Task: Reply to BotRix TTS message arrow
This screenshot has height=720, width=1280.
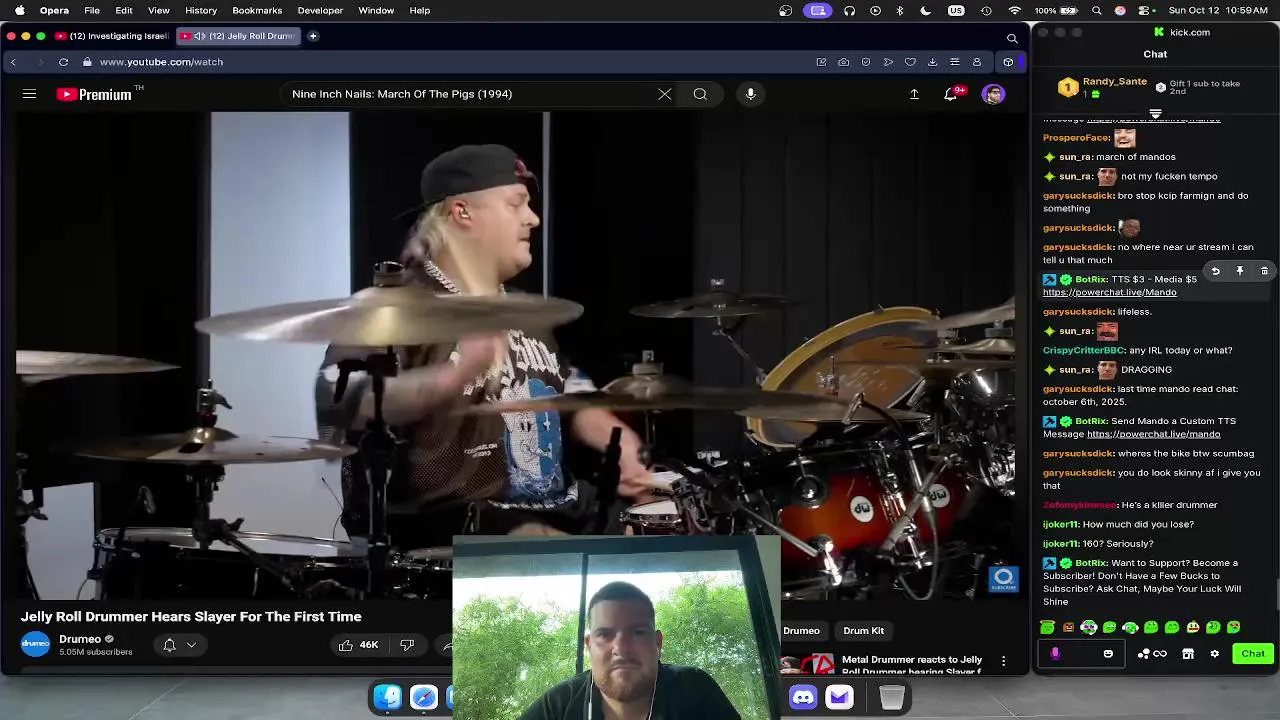Action: (x=1216, y=271)
